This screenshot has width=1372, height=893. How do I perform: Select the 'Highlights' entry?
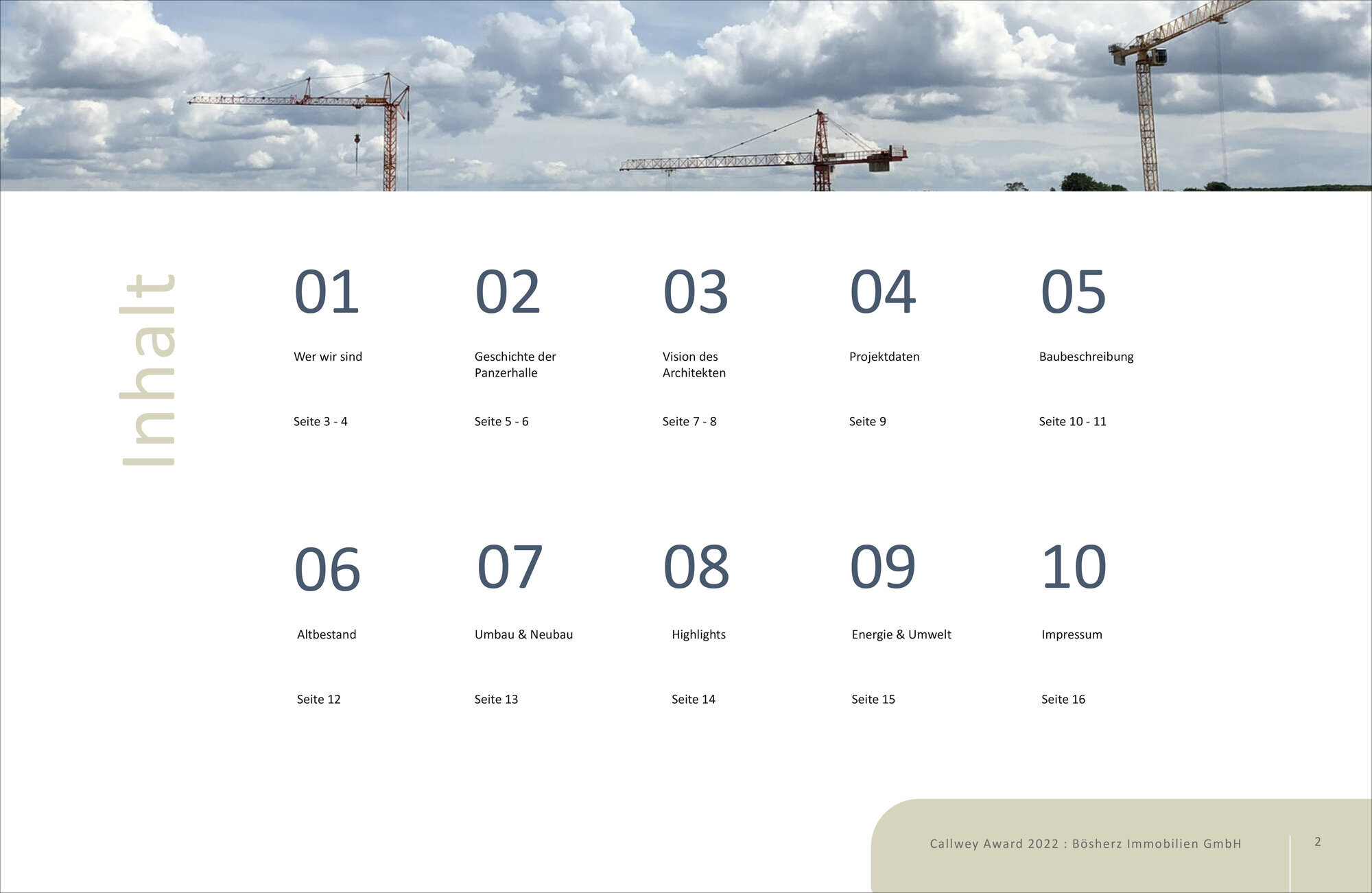tap(698, 634)
